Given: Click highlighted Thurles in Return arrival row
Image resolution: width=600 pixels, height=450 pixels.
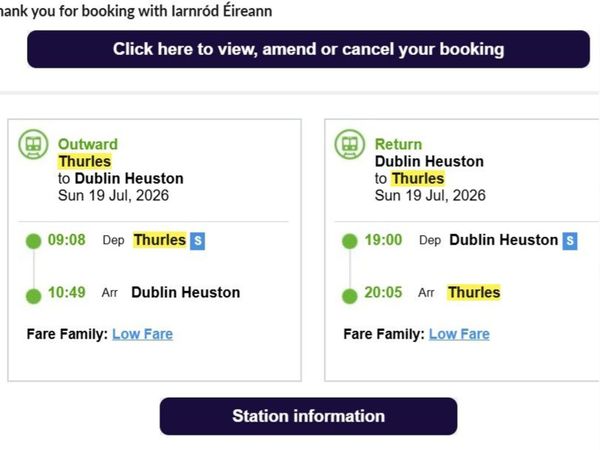Looking at the screenshot, I should (474, 292).
